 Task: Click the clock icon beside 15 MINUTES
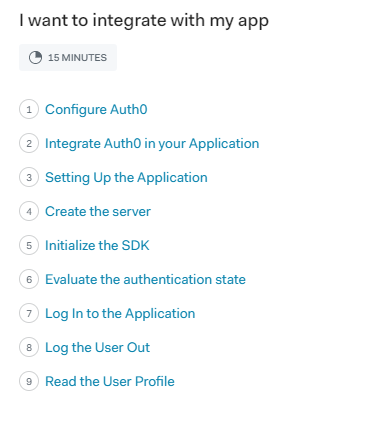click(x=35, y=57)
